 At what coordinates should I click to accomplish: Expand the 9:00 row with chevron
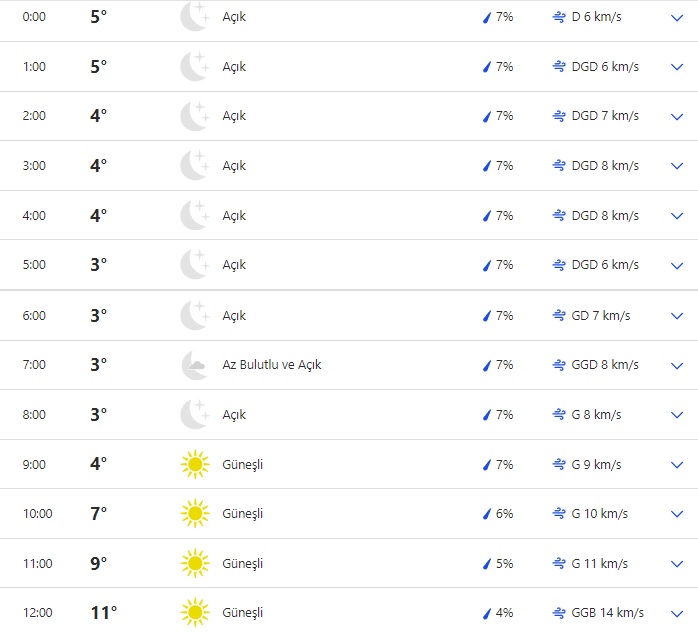(x=677, y=464)
